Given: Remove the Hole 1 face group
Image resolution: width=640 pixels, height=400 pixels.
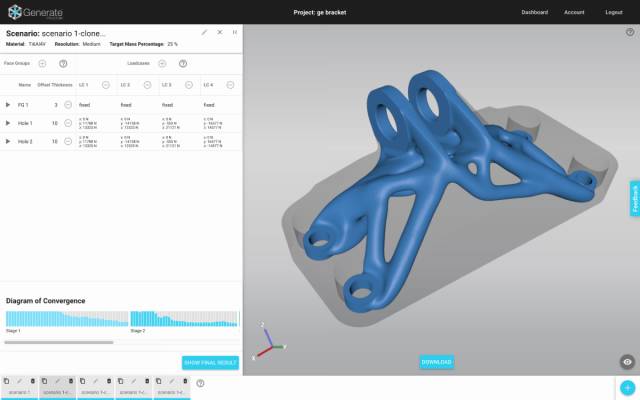Looking at the screenshot, I should [68, 123].
